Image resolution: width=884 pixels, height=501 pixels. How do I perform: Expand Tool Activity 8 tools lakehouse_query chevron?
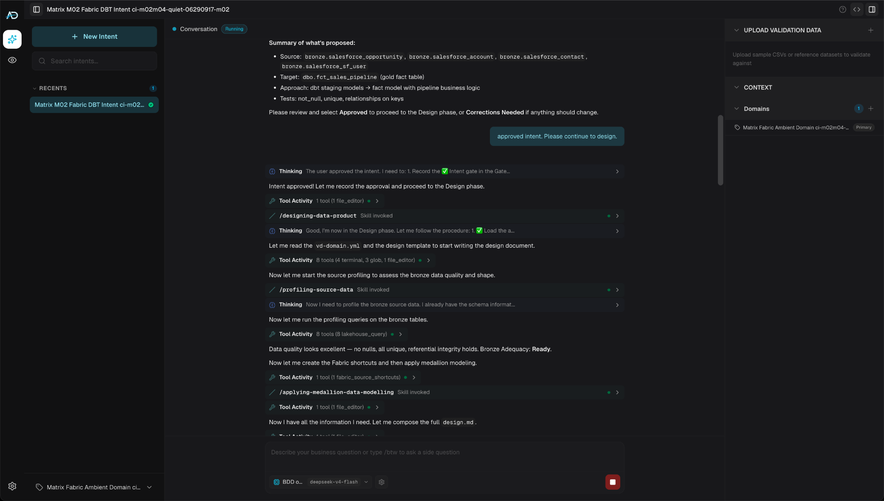pos(400,334)
